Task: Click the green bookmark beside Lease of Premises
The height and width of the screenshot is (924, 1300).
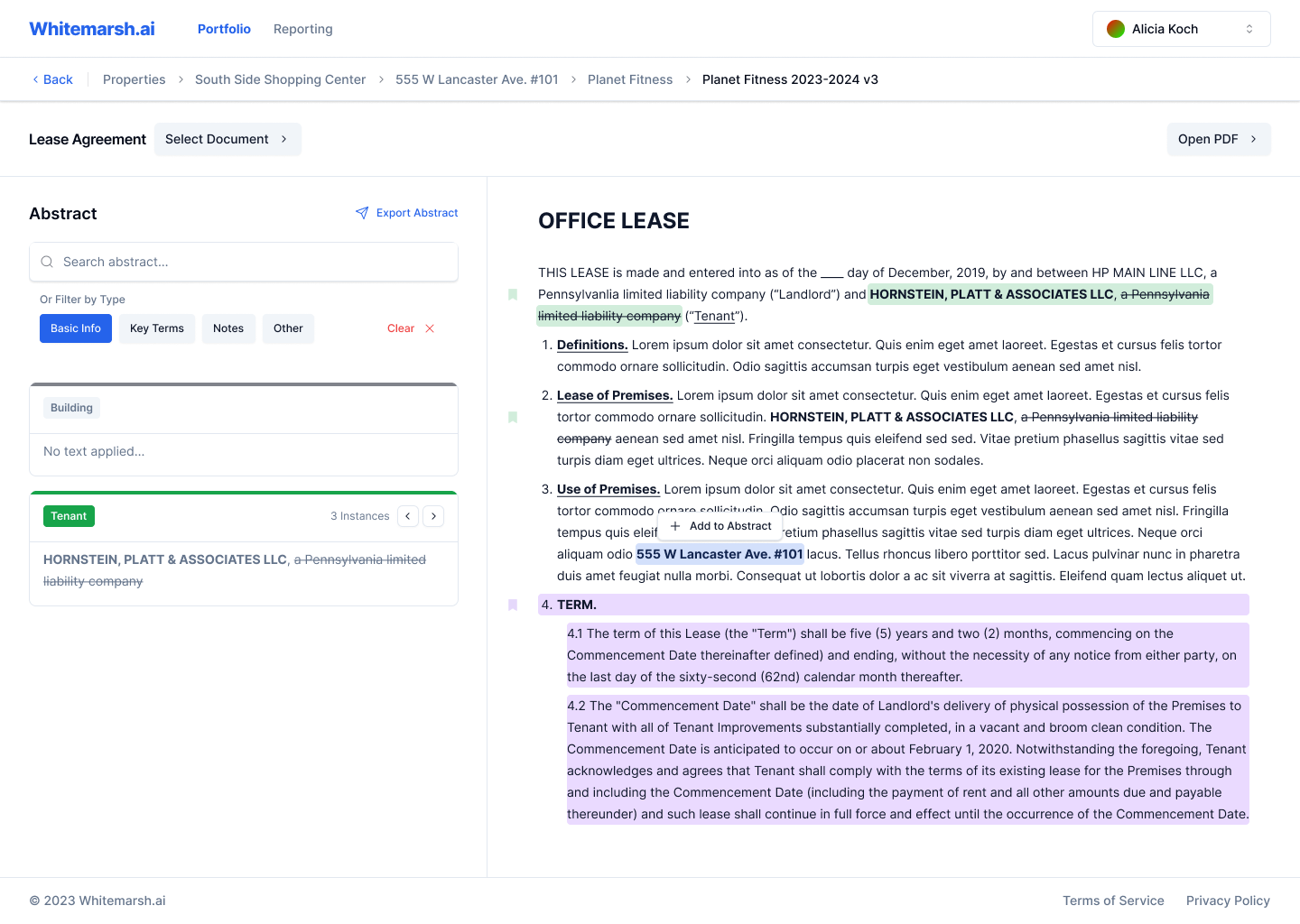Action: point(513,417)
